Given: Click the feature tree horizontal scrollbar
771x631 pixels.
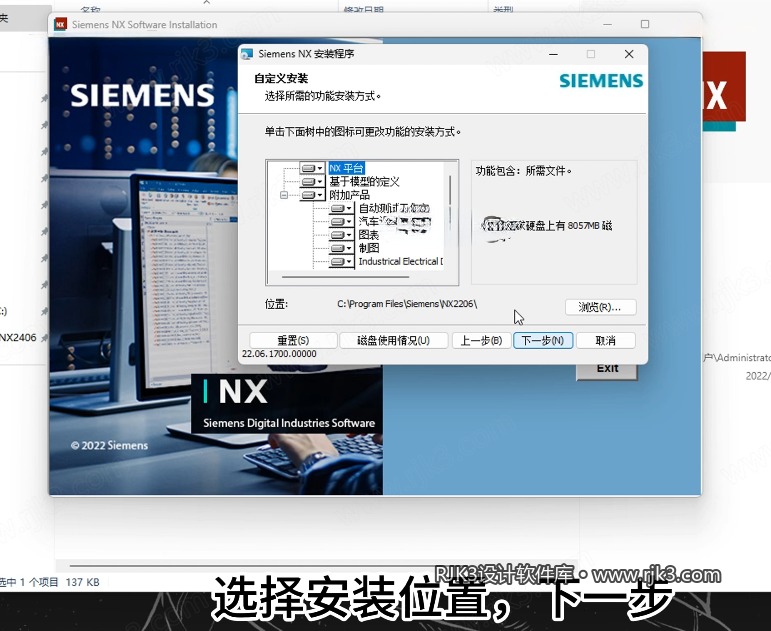Looking at the screenshot, I should (345, 277).
